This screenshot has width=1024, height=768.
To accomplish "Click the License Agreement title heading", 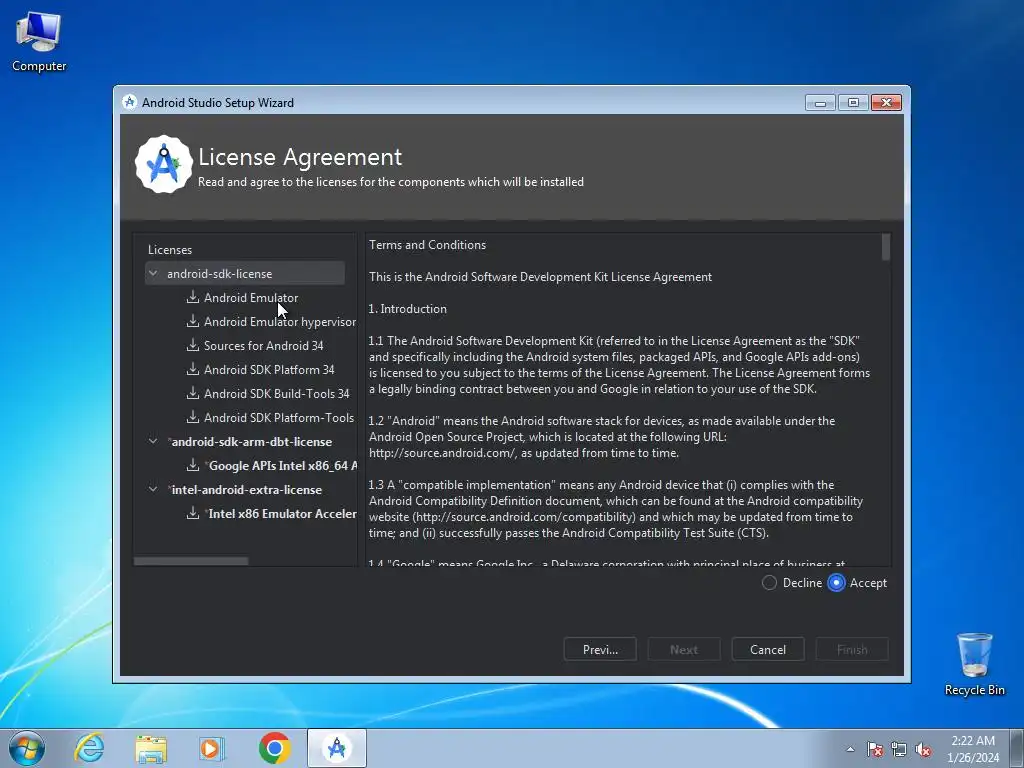I will point(300,157).
